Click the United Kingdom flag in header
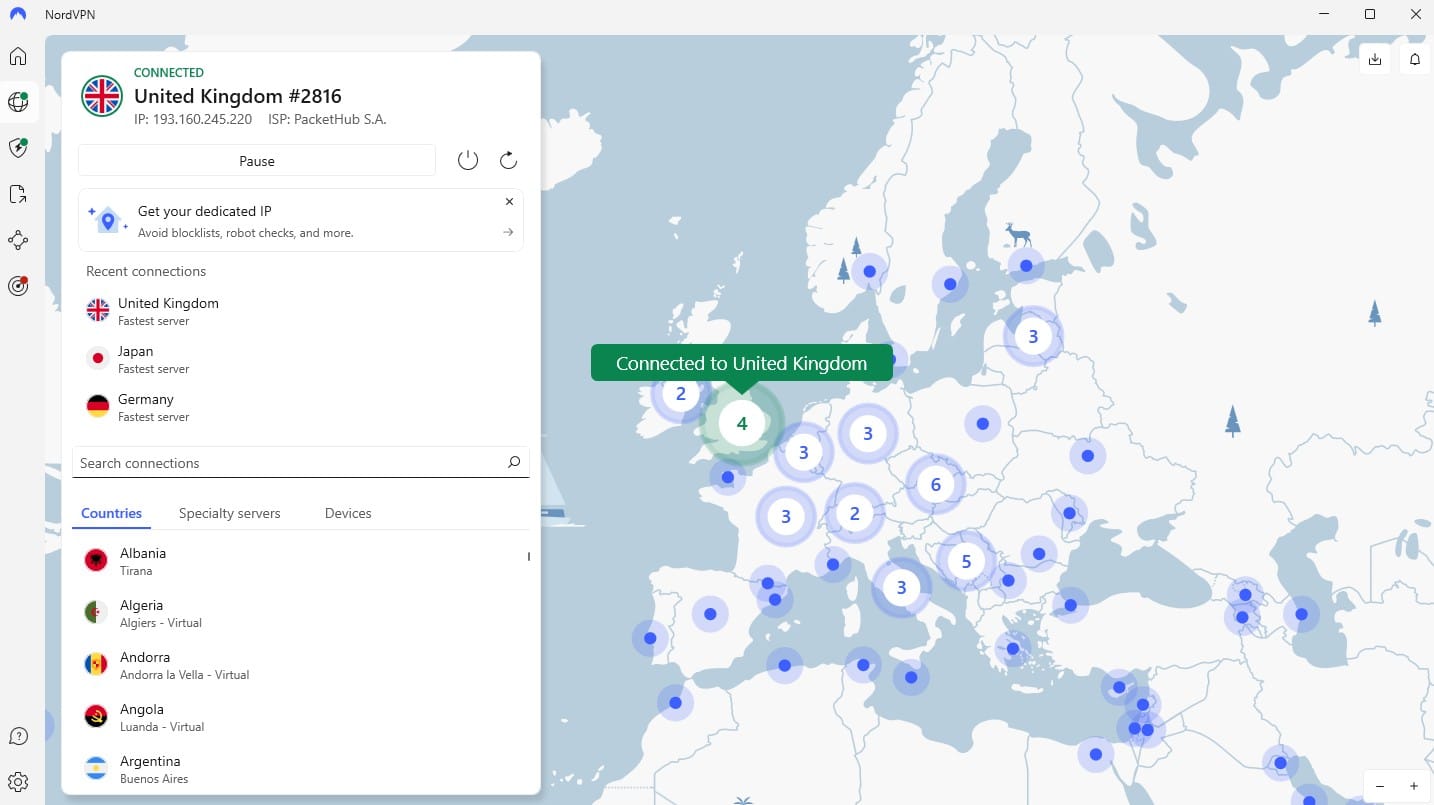1434x805 pixels. (x=102, y=96)
